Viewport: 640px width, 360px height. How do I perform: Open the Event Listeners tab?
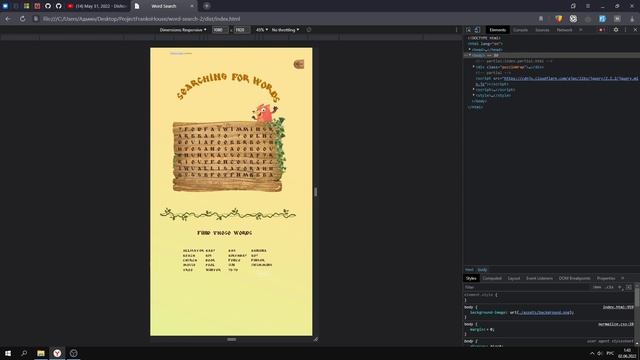point(539,278)
